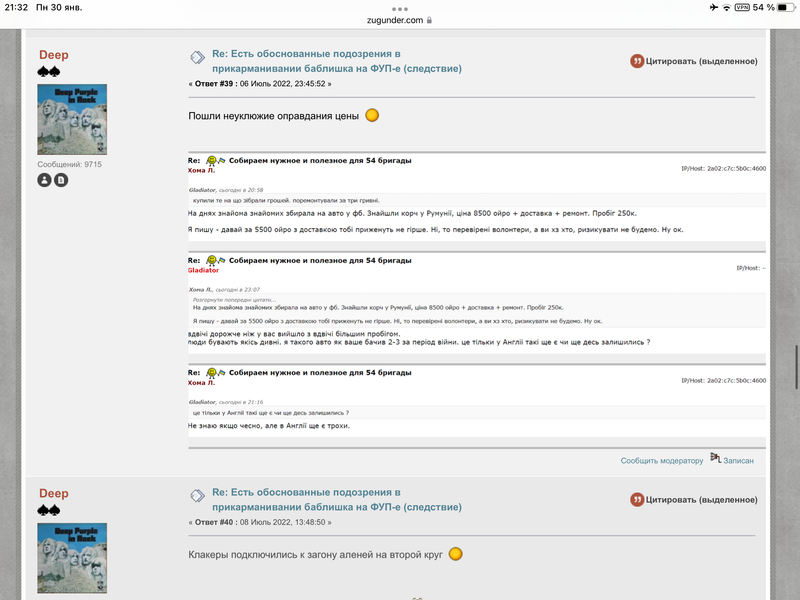Click the IP log icon next to Записан

click(x=715, y=458)
